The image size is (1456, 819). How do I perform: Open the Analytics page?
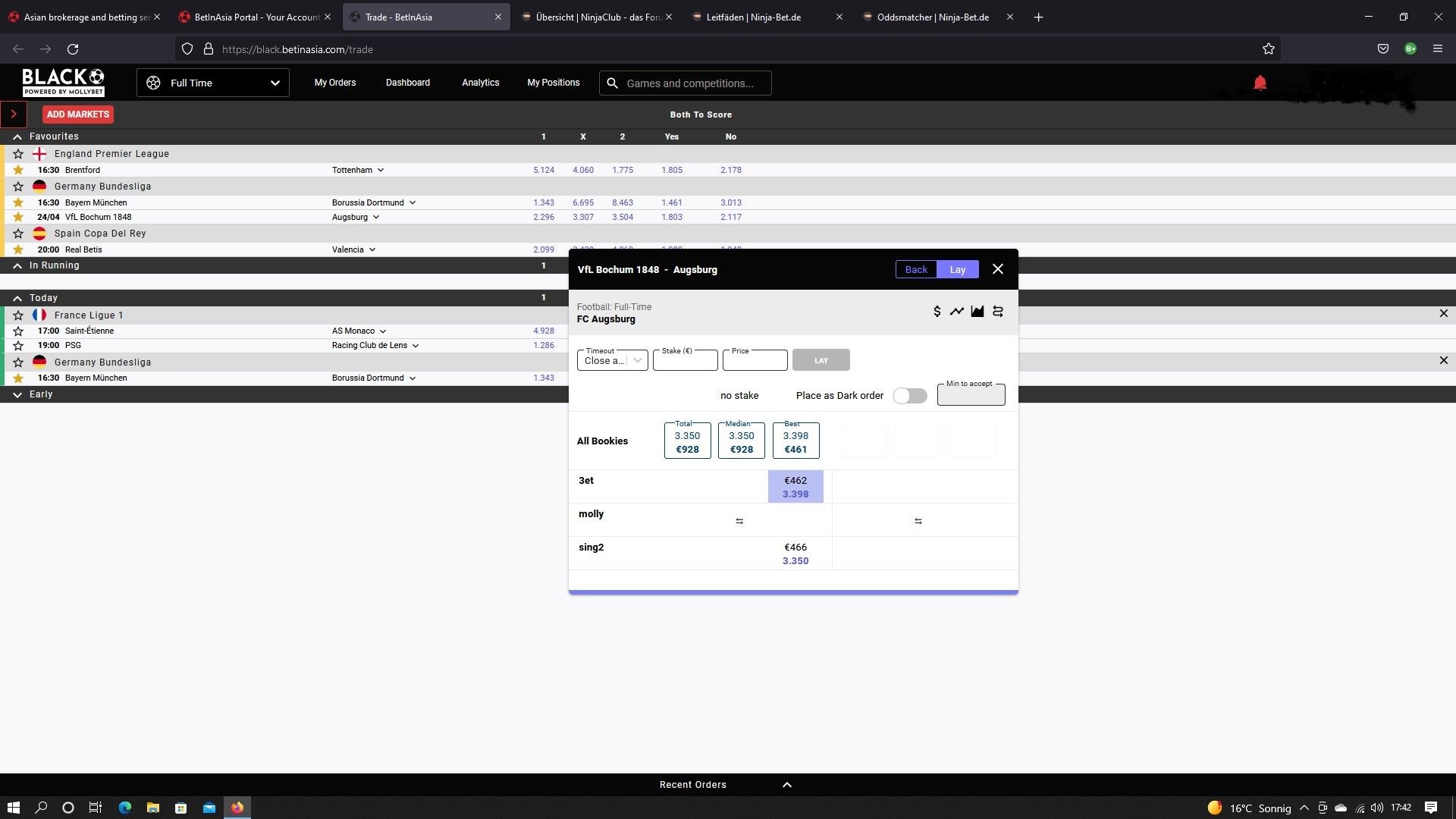point(481,83)
